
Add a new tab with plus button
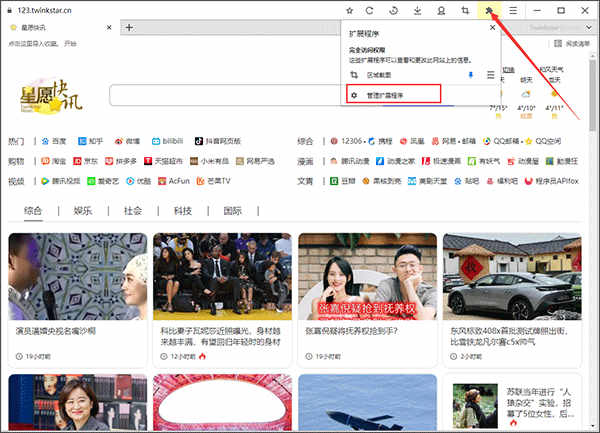pos(129,28)
